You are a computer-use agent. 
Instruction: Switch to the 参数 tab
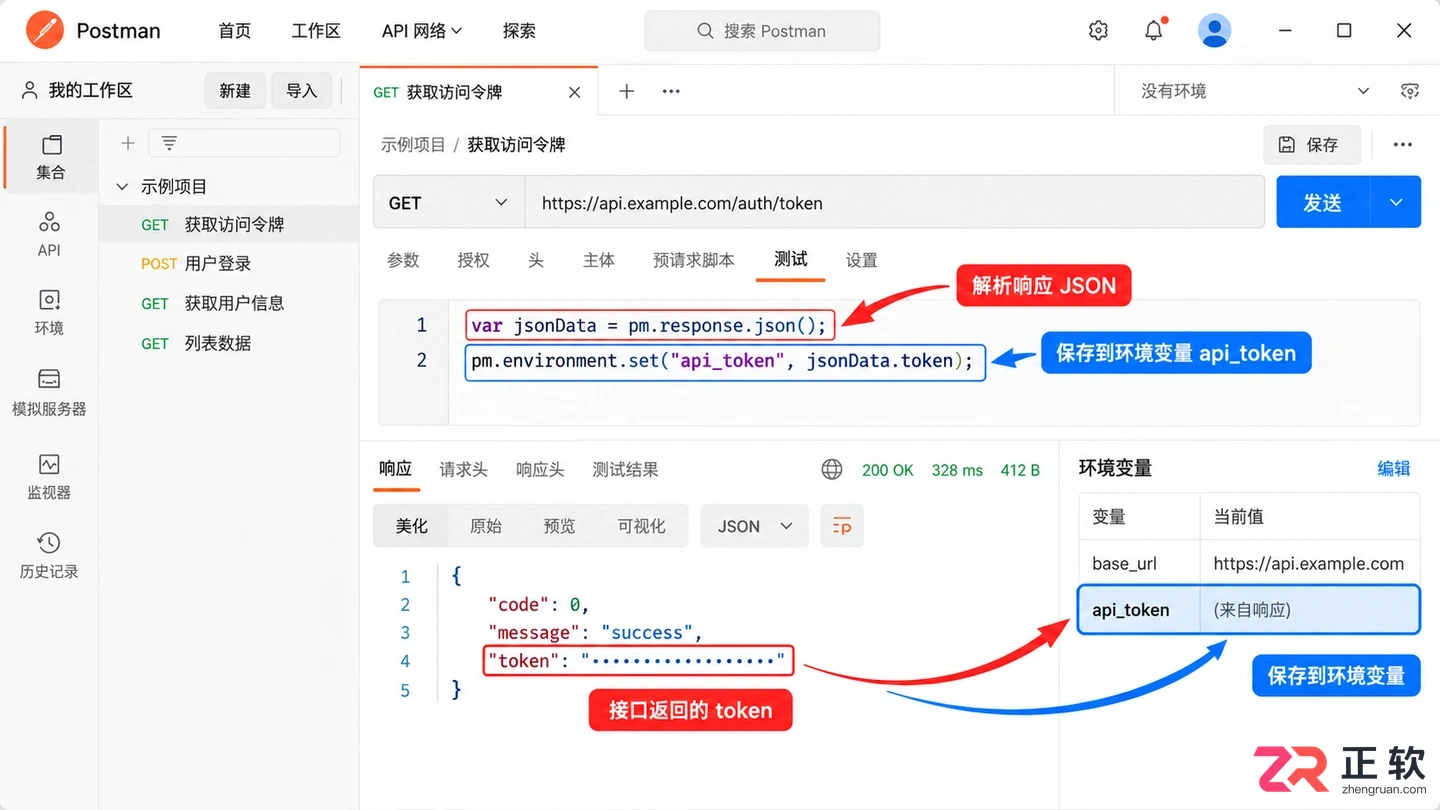click(x=403, y=260)
